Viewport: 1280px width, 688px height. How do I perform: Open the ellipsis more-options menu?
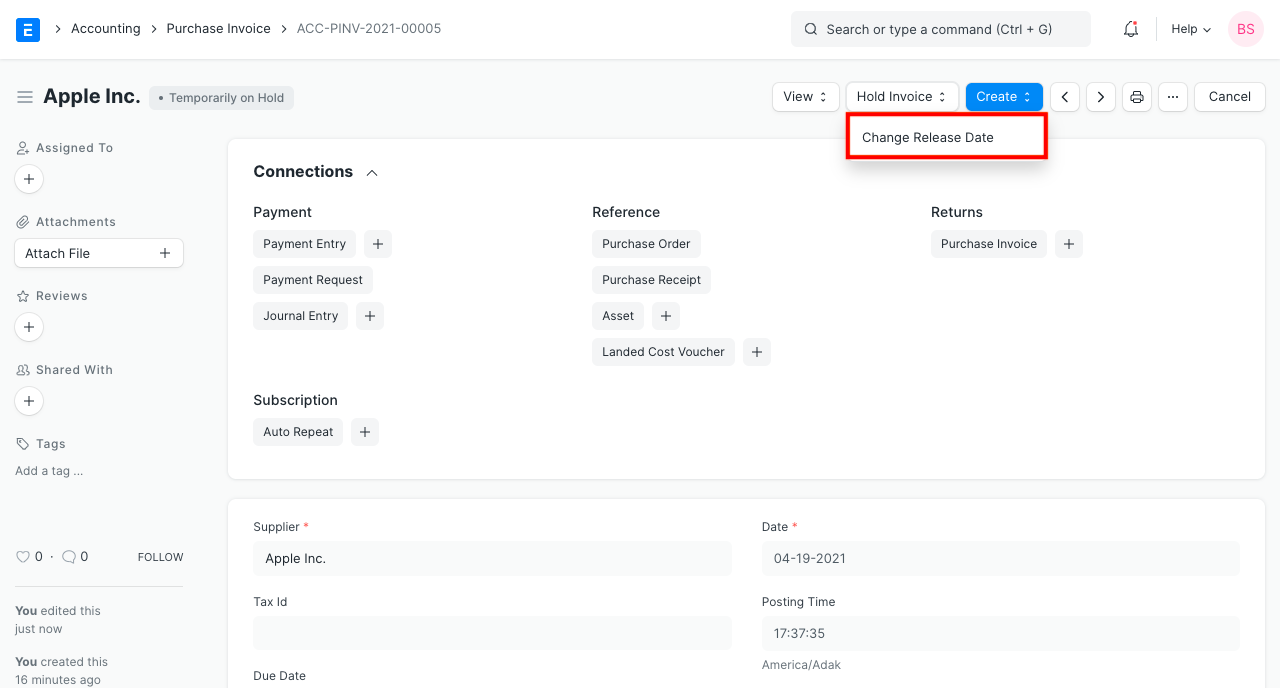point(1172,96)
